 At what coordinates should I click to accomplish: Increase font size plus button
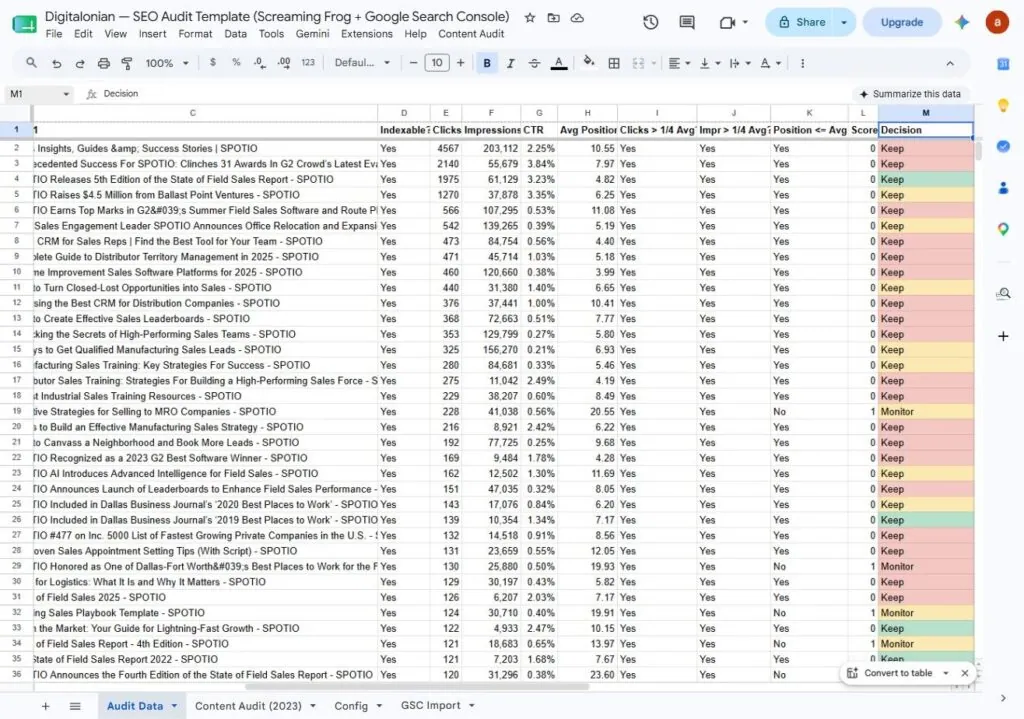point(460,63)
